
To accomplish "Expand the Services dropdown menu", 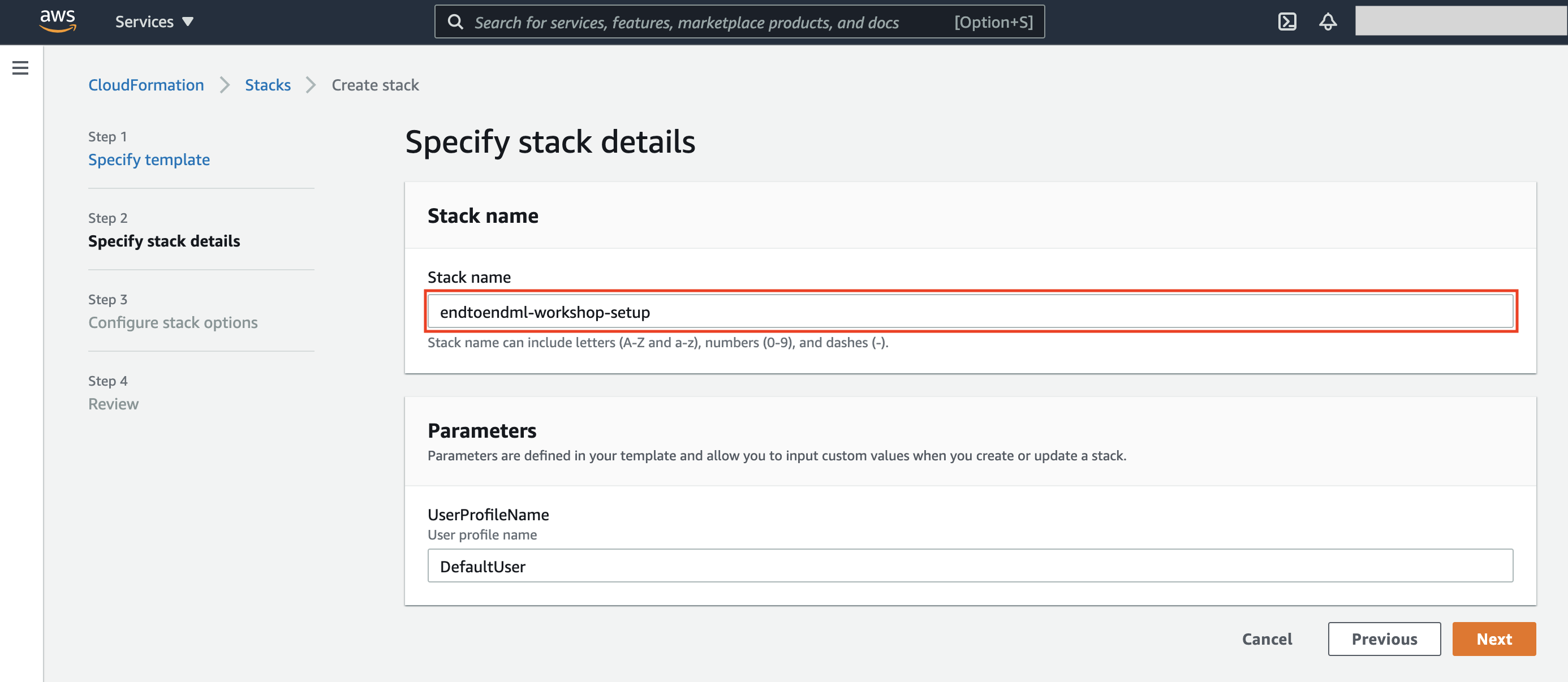I will click(x=154, y=22).
